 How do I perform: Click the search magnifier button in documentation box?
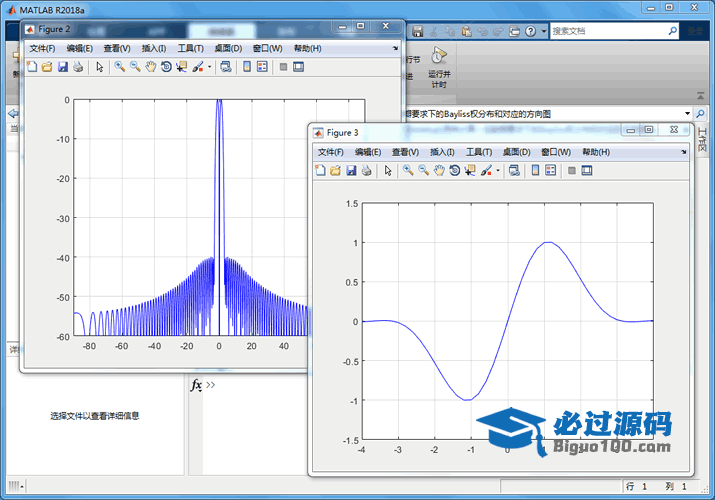[x=673, y=32]
